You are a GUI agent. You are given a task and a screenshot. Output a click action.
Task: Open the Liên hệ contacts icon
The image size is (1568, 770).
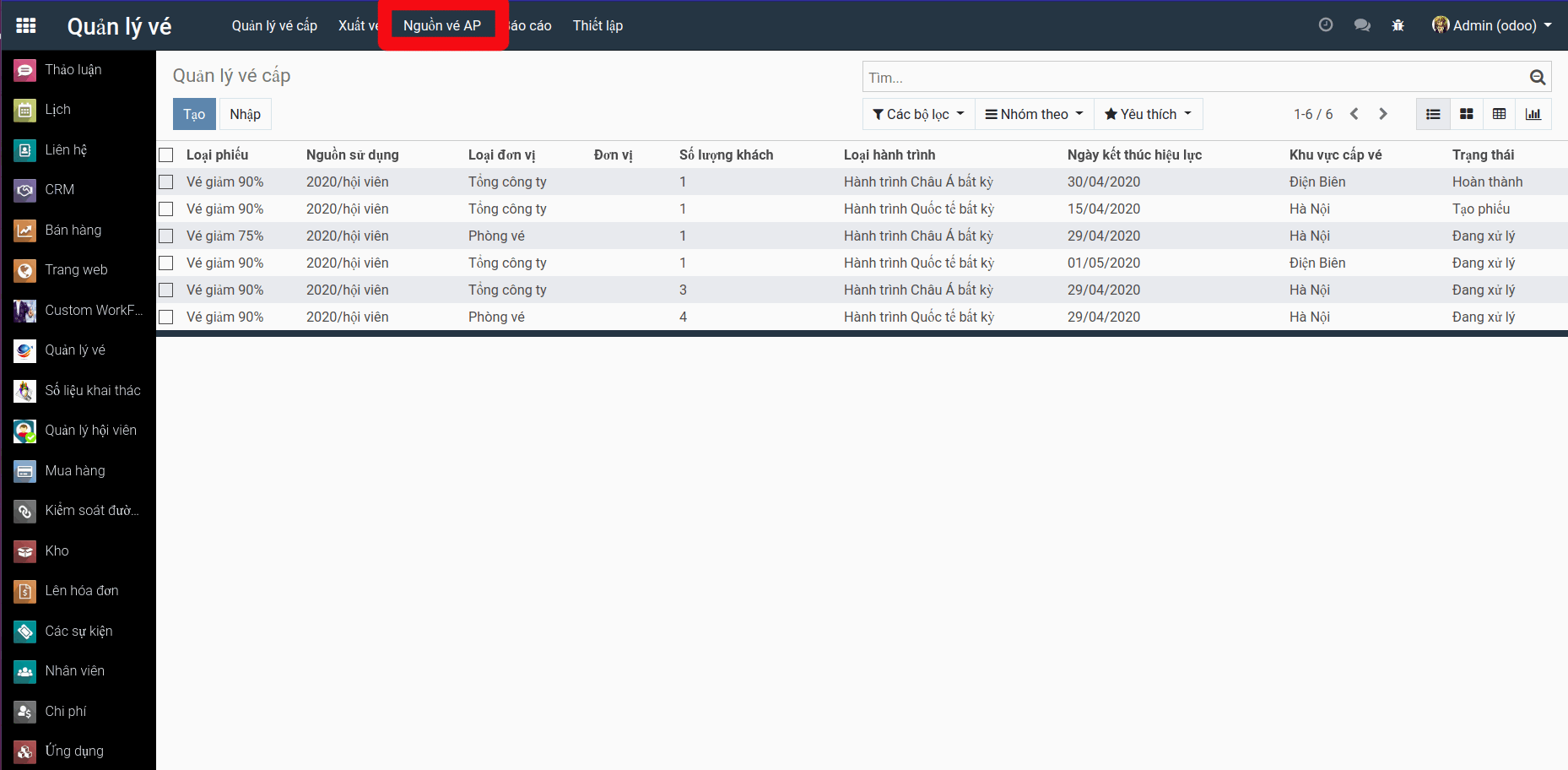(x=25, y=150)
